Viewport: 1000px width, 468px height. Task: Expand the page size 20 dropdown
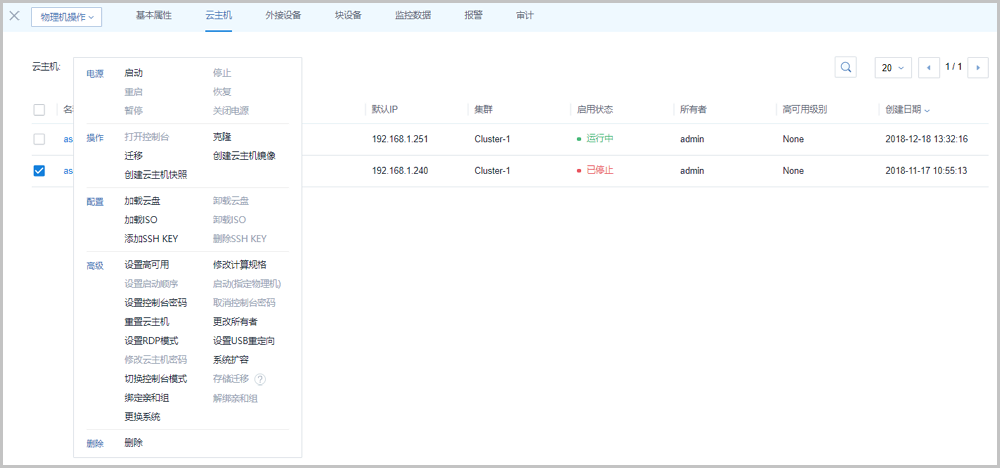click(893, 67)
